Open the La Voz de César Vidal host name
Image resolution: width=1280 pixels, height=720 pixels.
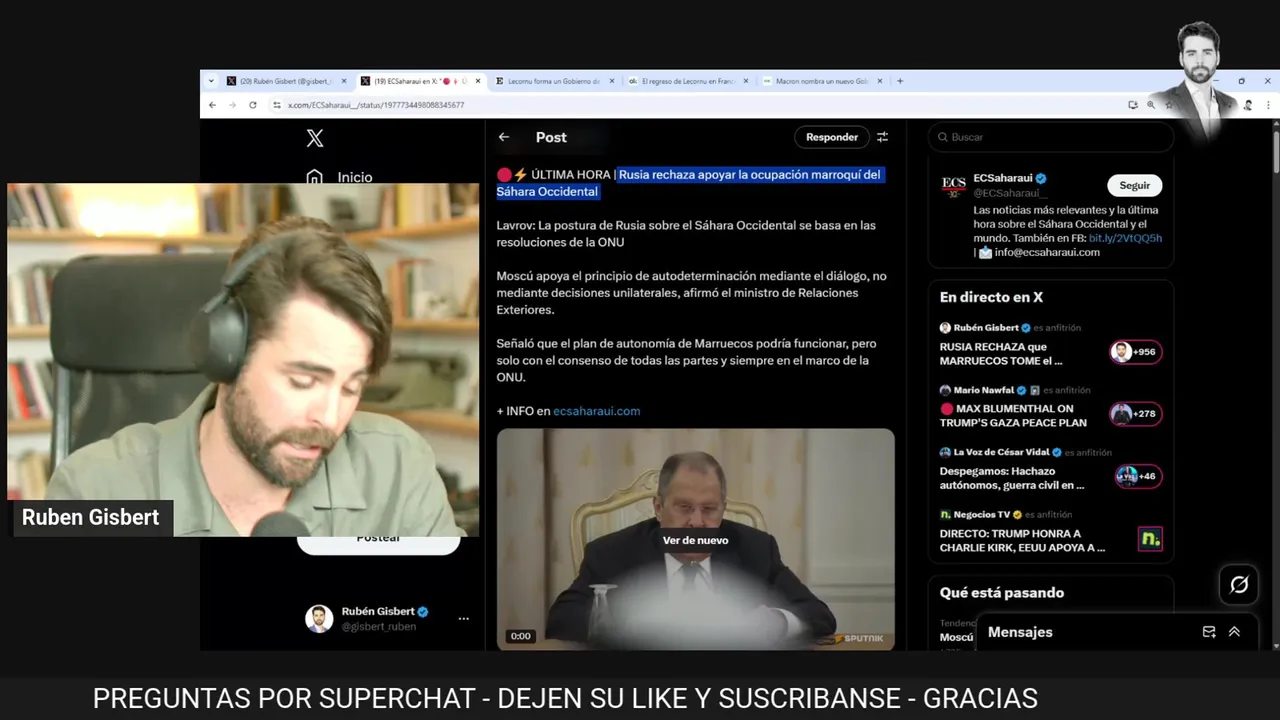click(1000, 452)
